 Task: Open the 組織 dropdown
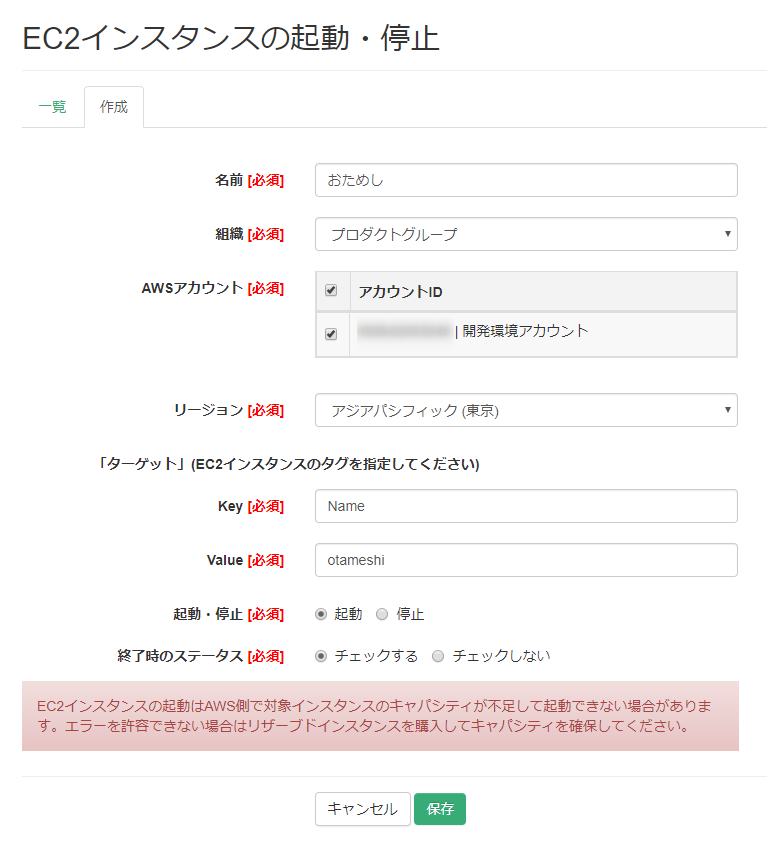point(525,234)
